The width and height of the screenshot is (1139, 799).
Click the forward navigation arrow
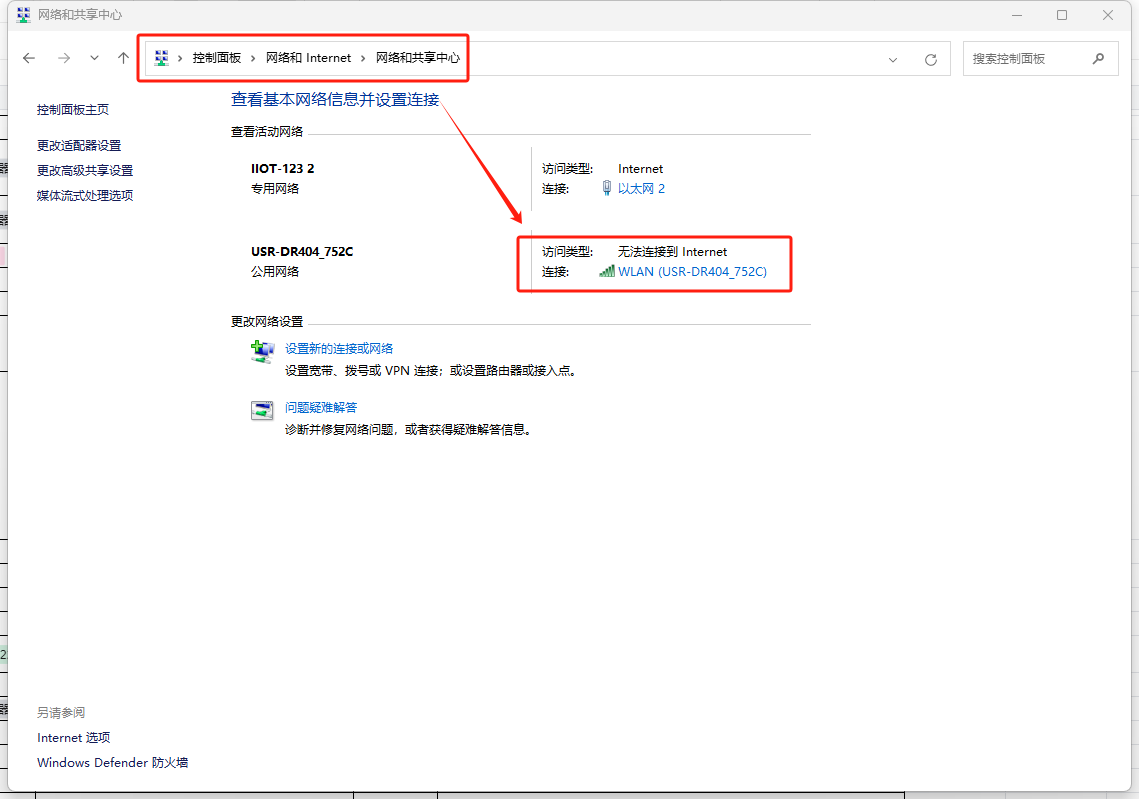pos(63,58)
